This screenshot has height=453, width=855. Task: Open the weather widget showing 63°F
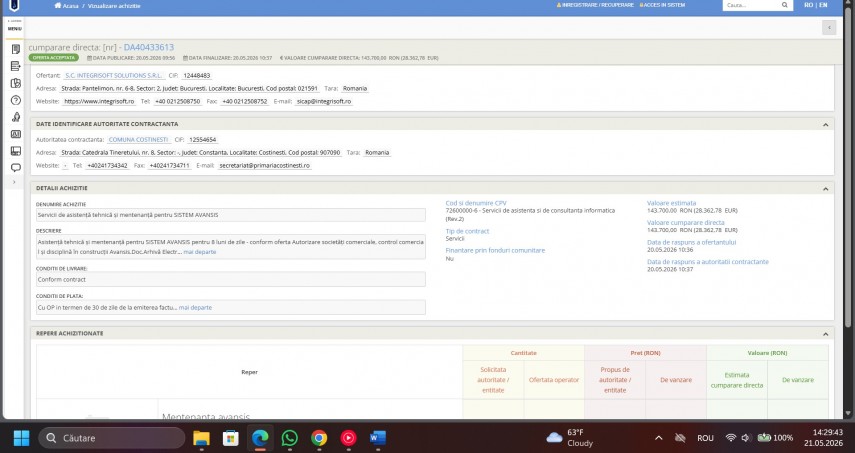click(570, 438)
